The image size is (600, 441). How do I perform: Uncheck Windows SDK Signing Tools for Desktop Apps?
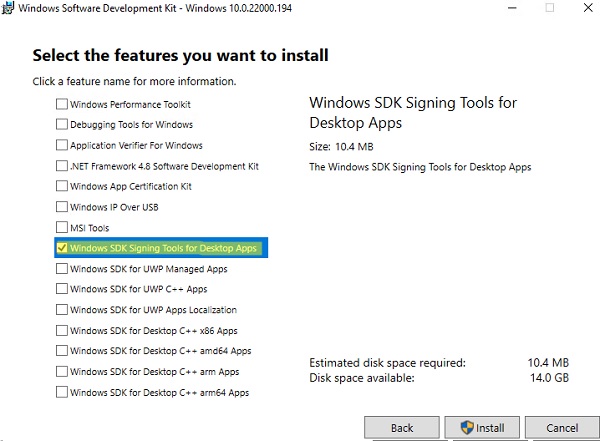coord(62,248)
